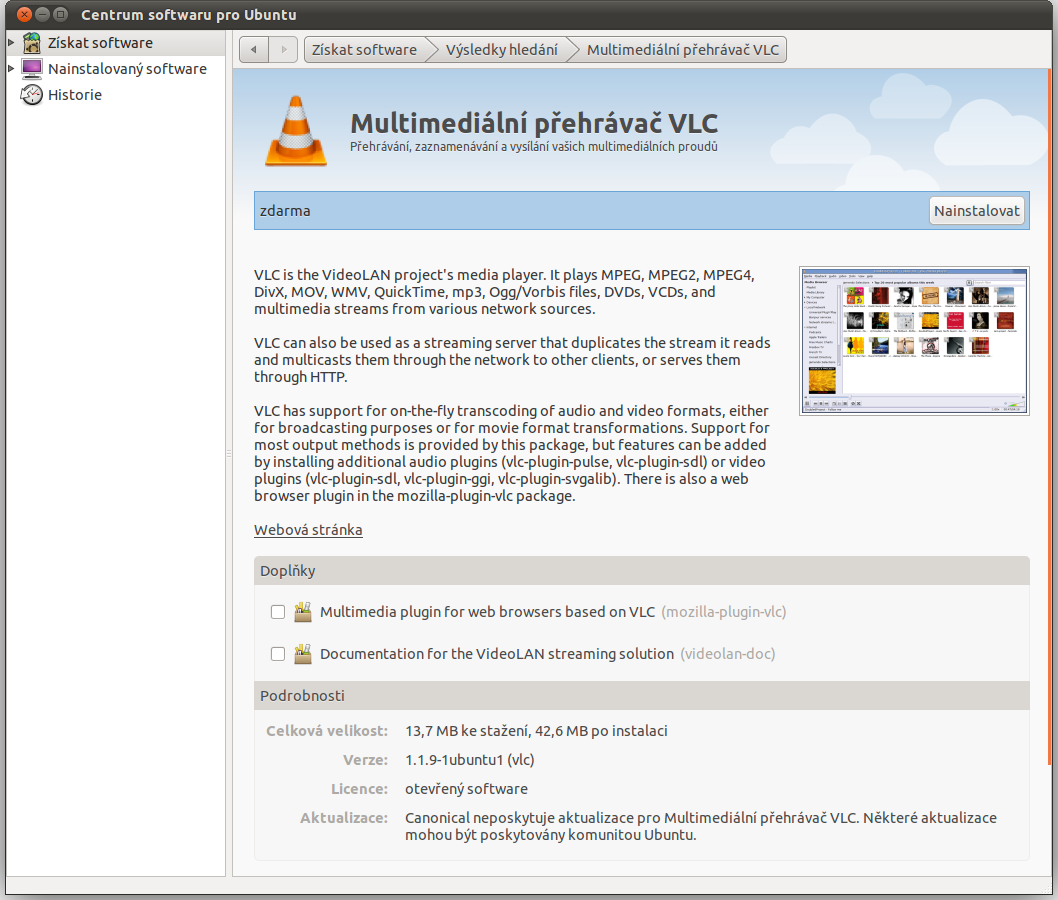Click the Centrum softwaru pro Ubuntu title
This screenshot has width=1058, height=900.
(189, 14)
